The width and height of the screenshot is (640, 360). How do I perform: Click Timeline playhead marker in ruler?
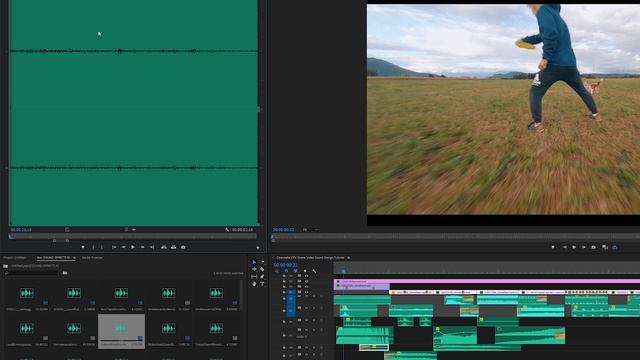343,271
